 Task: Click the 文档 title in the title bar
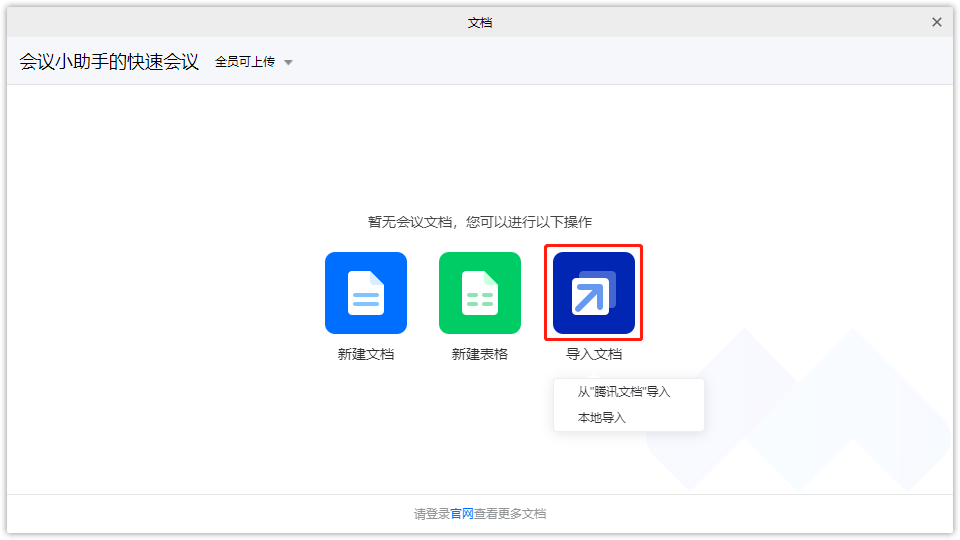tap(480, 22)
